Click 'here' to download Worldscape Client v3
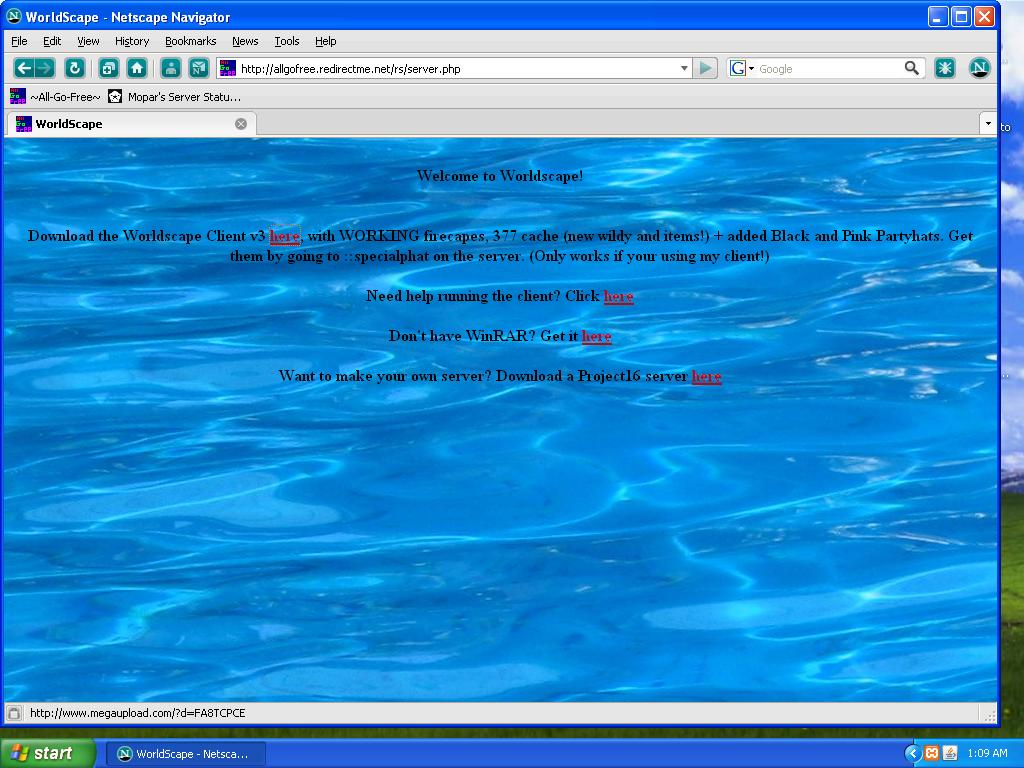 pyautogui.click(x=284, y=236)
